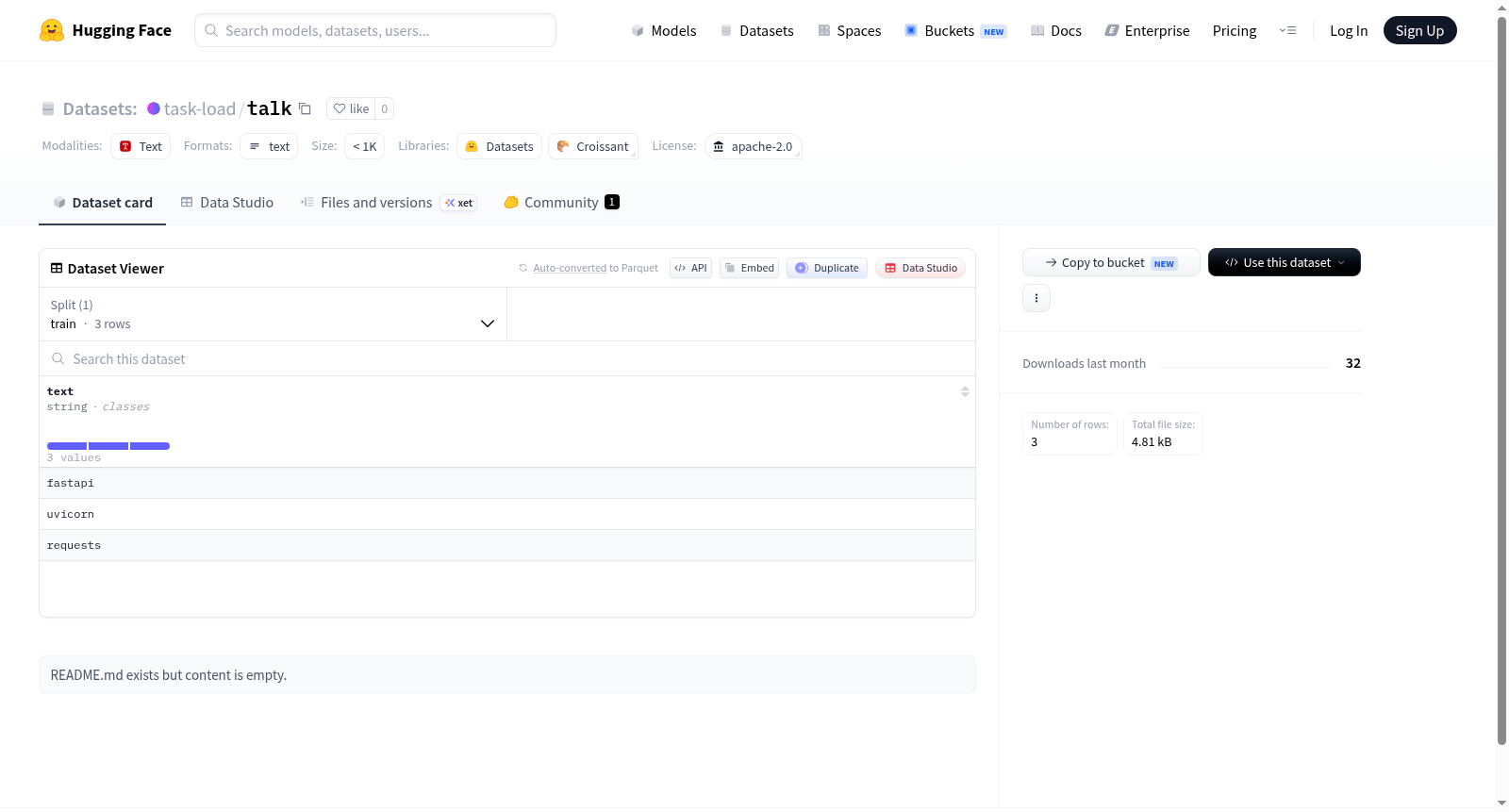
Task: Click the Sign Up button
Action: [1419, 30]
